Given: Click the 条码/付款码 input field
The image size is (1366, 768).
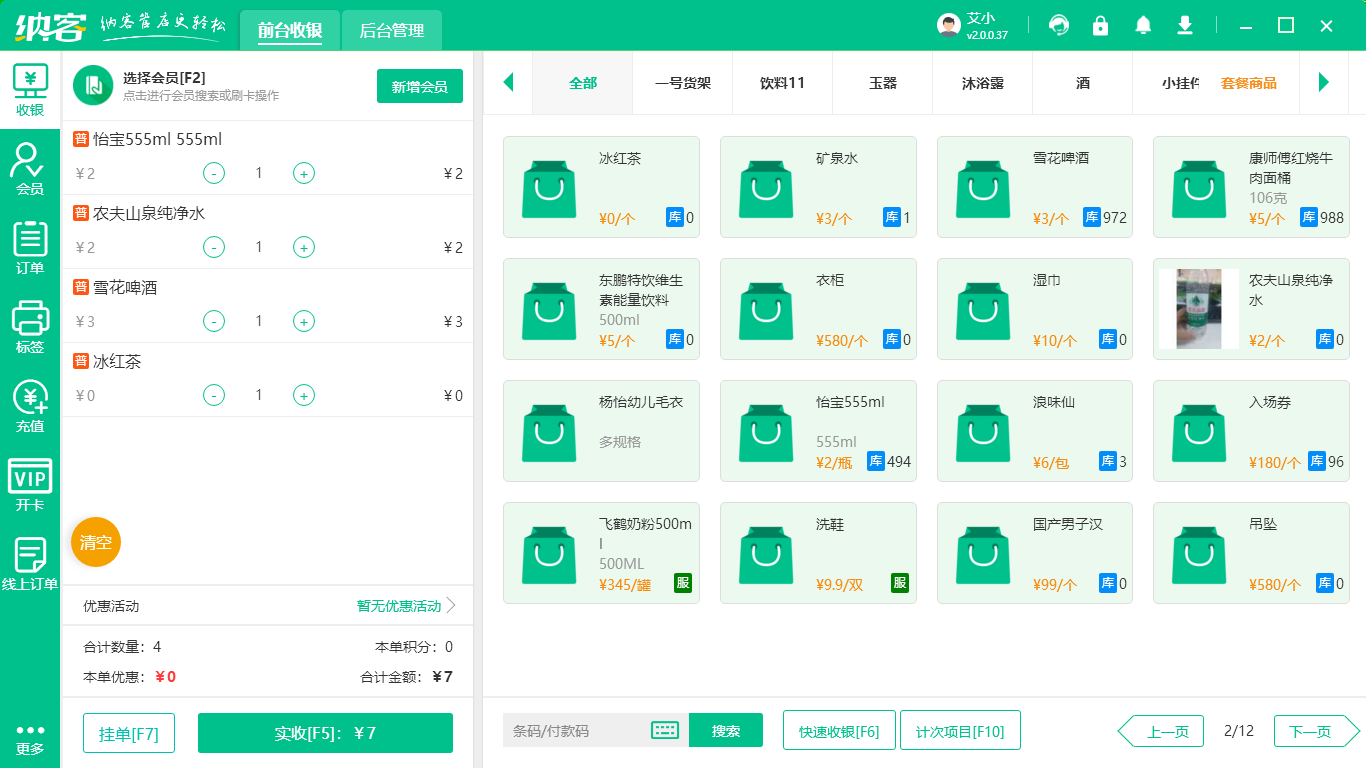Looking at the screenshot, I should point(575,731).
